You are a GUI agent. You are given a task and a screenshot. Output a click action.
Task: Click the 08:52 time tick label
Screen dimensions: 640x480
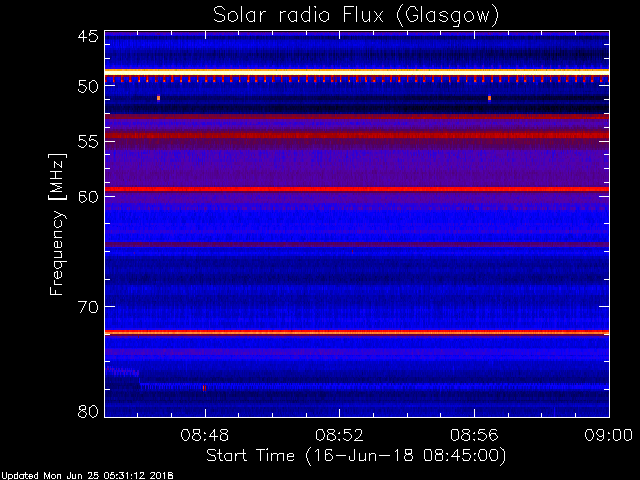(x=339, y=435)
